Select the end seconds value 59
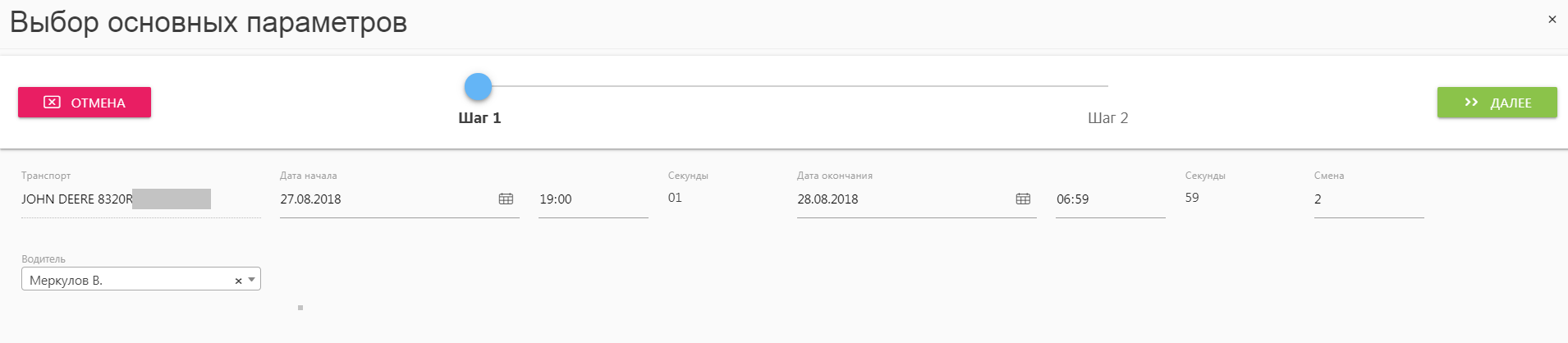 point(1192,198)
